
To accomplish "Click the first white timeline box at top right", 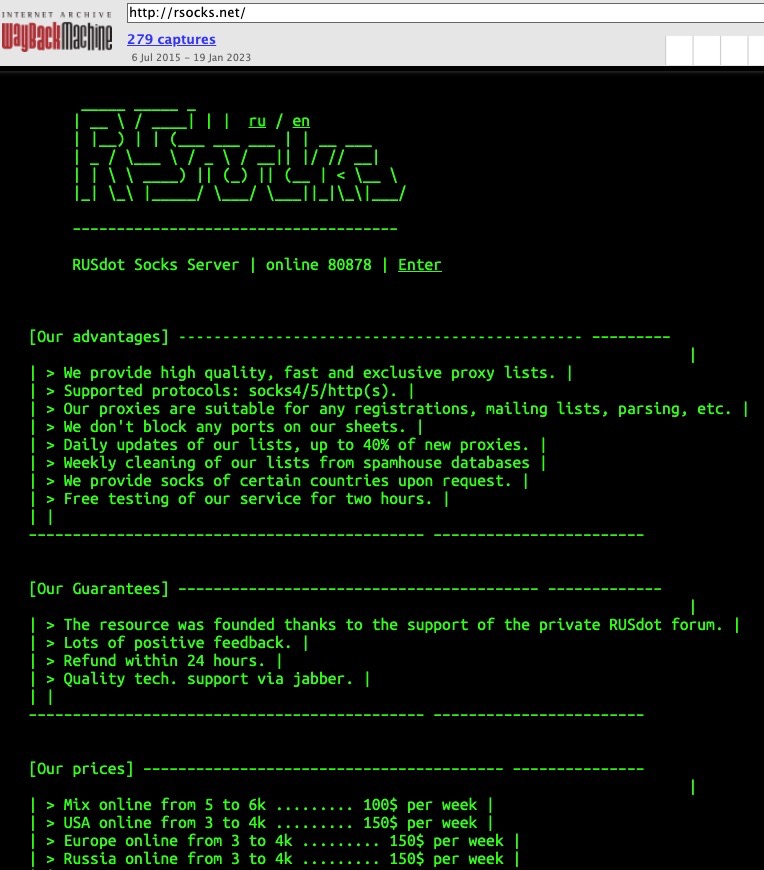I will click(679, 50).
